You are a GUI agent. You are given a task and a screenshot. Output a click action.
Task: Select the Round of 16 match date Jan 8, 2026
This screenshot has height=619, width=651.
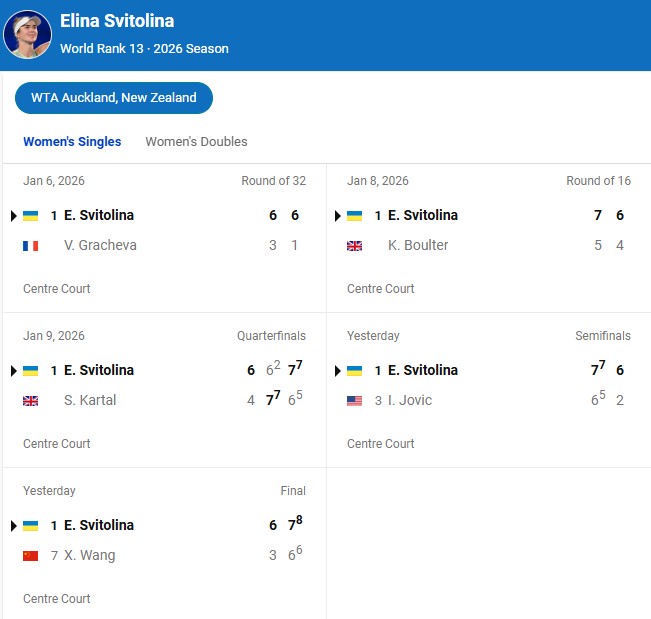click(378, 181)
